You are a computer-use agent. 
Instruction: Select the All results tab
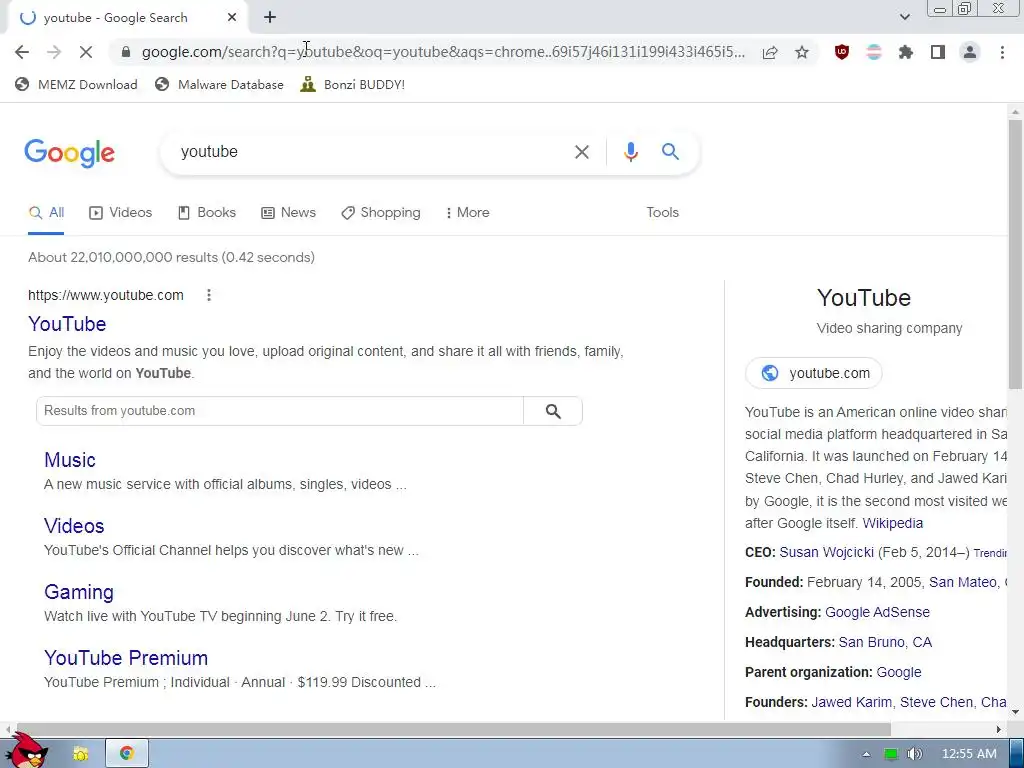tap(46, 213)
